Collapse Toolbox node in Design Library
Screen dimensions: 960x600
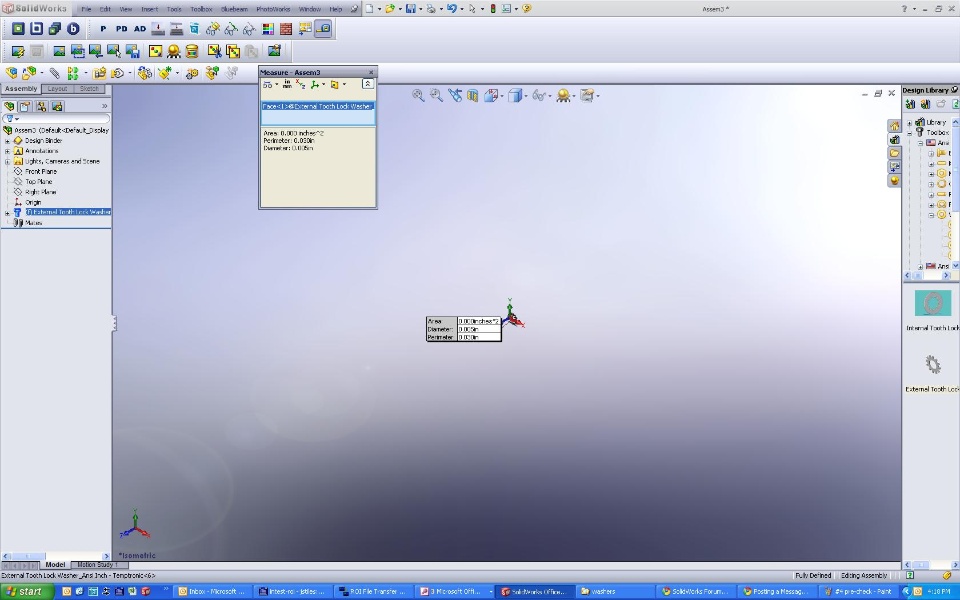click(910, 132)
